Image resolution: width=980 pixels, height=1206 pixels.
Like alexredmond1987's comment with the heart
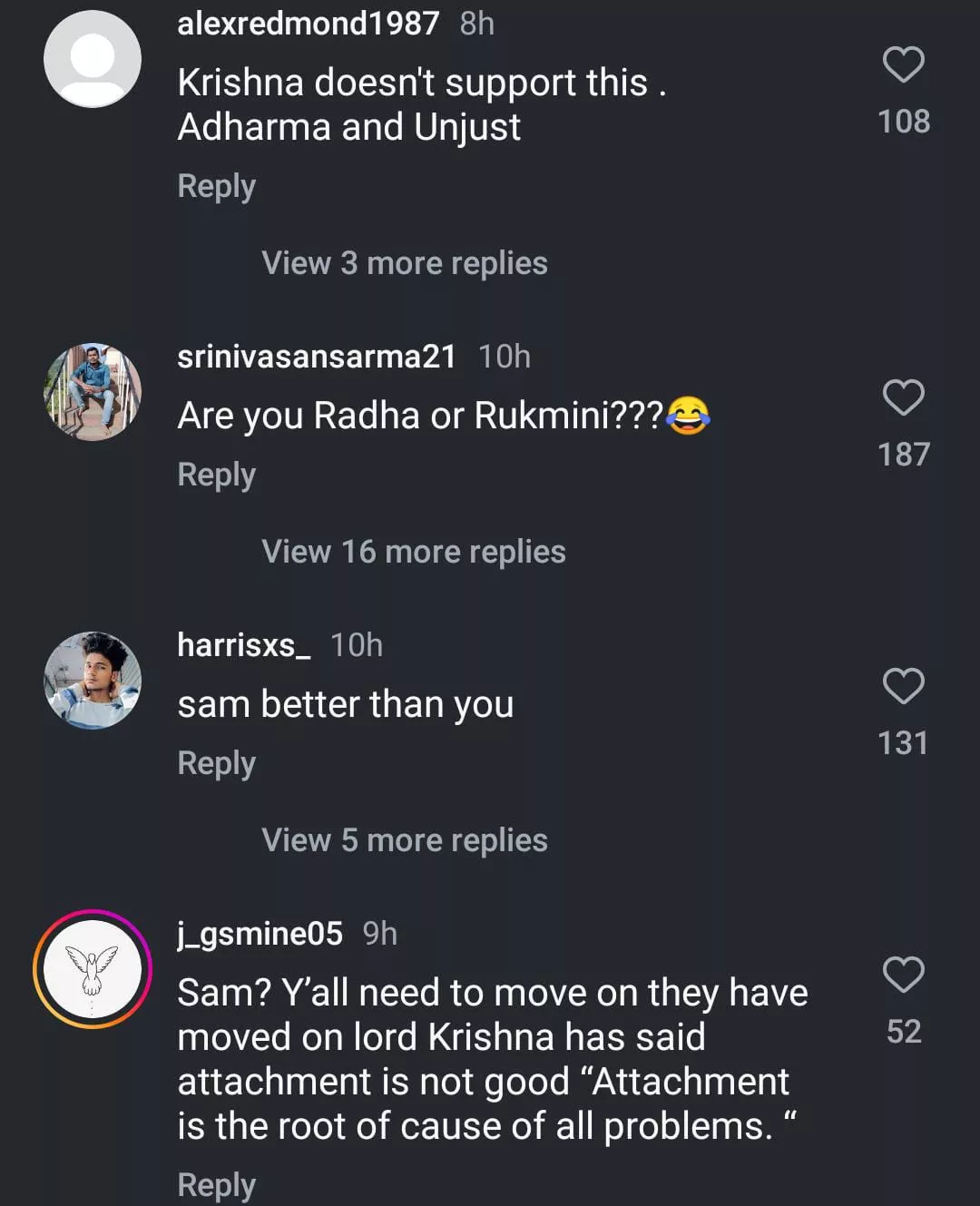pos(903,65)
